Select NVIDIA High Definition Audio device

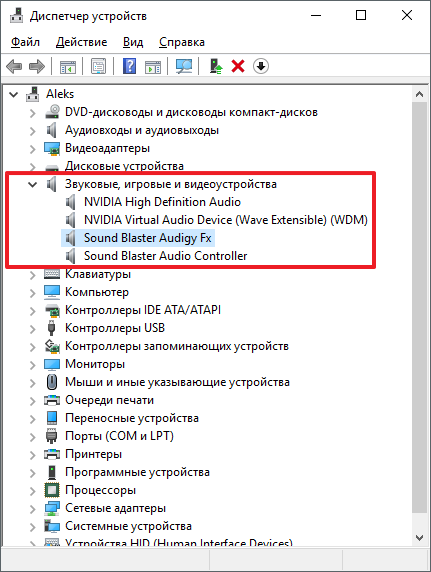tap(162, 202)
